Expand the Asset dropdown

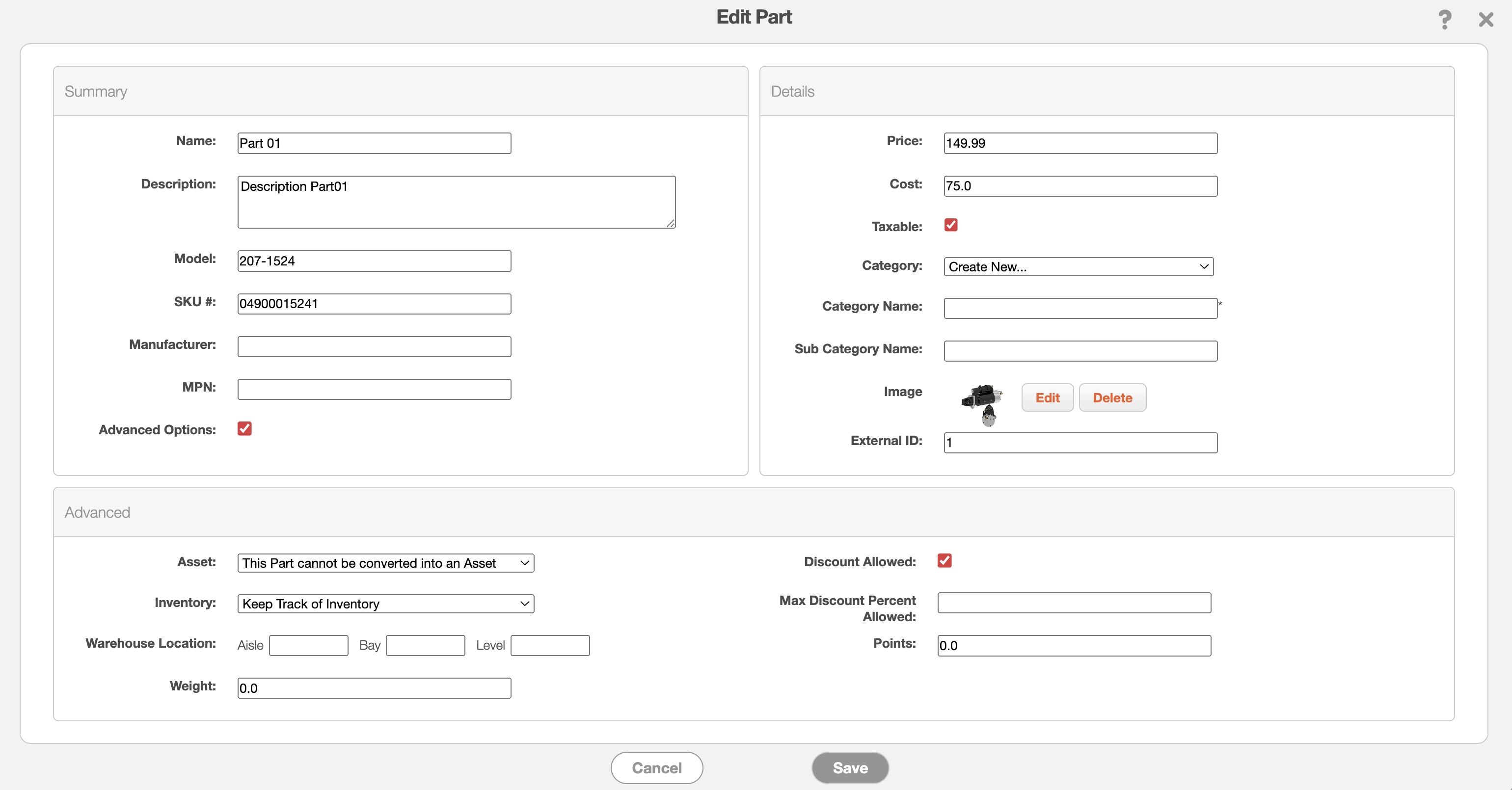[386, 563]
